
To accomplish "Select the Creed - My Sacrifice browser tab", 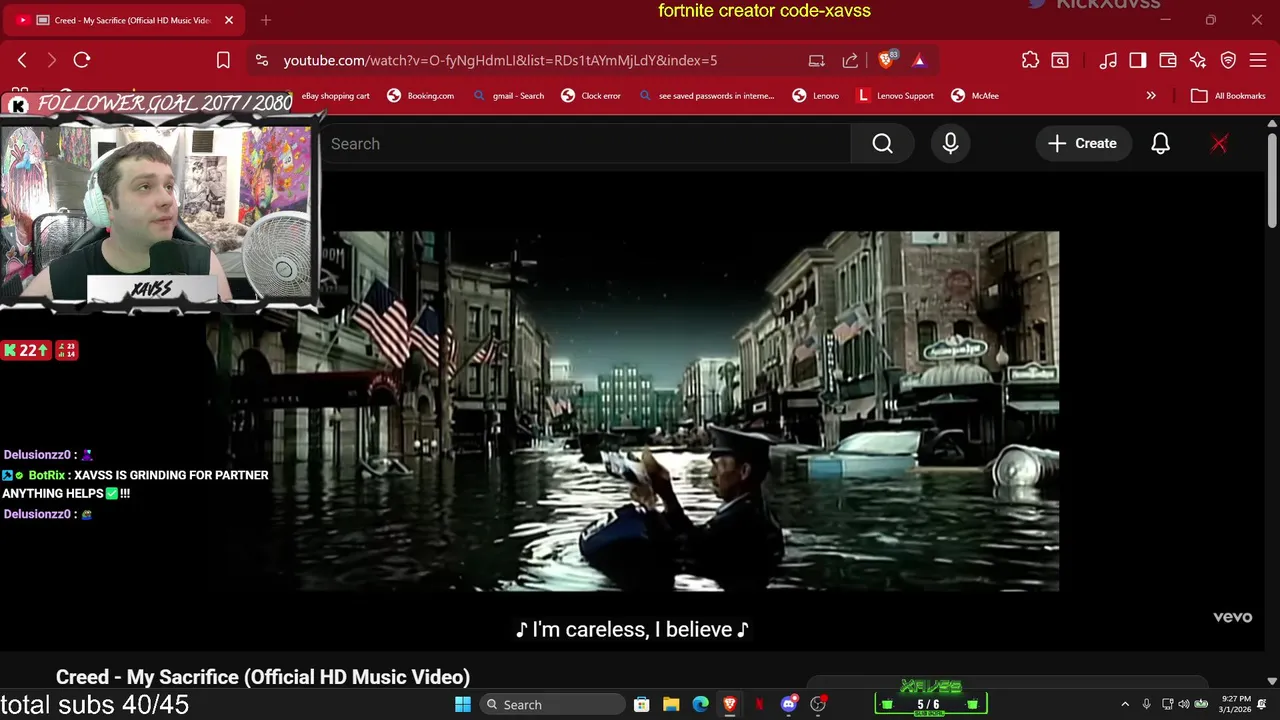I will [125, 20].
